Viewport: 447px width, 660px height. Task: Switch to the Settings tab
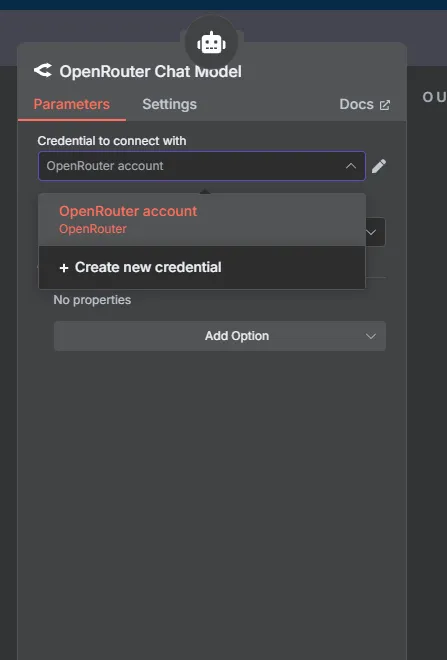click(x=169, y=104)
